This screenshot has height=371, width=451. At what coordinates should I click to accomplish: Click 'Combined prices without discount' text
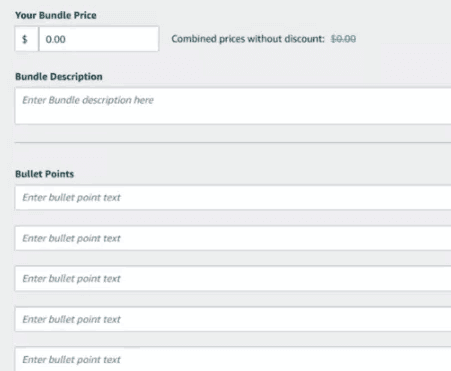[248, 39]
